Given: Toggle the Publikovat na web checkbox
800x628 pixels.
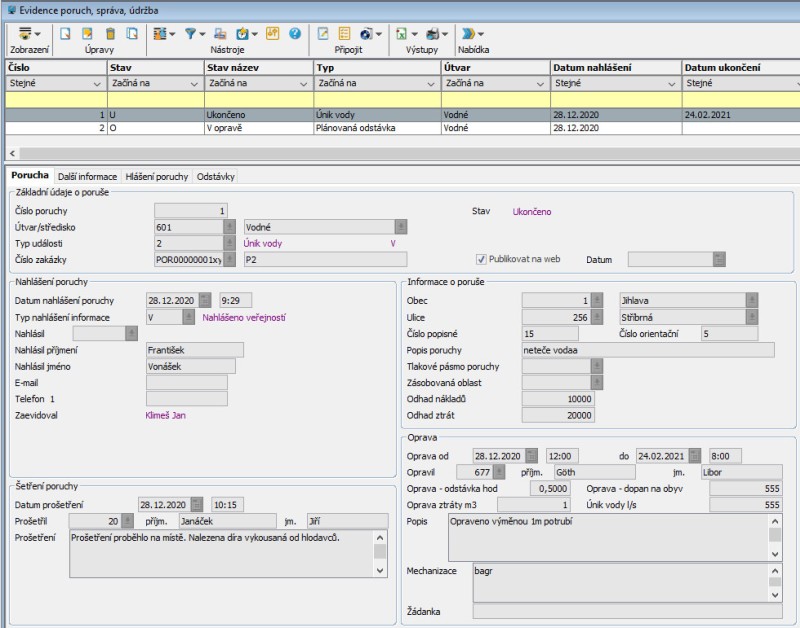Looking at the screenshot, I should (481, 258).
